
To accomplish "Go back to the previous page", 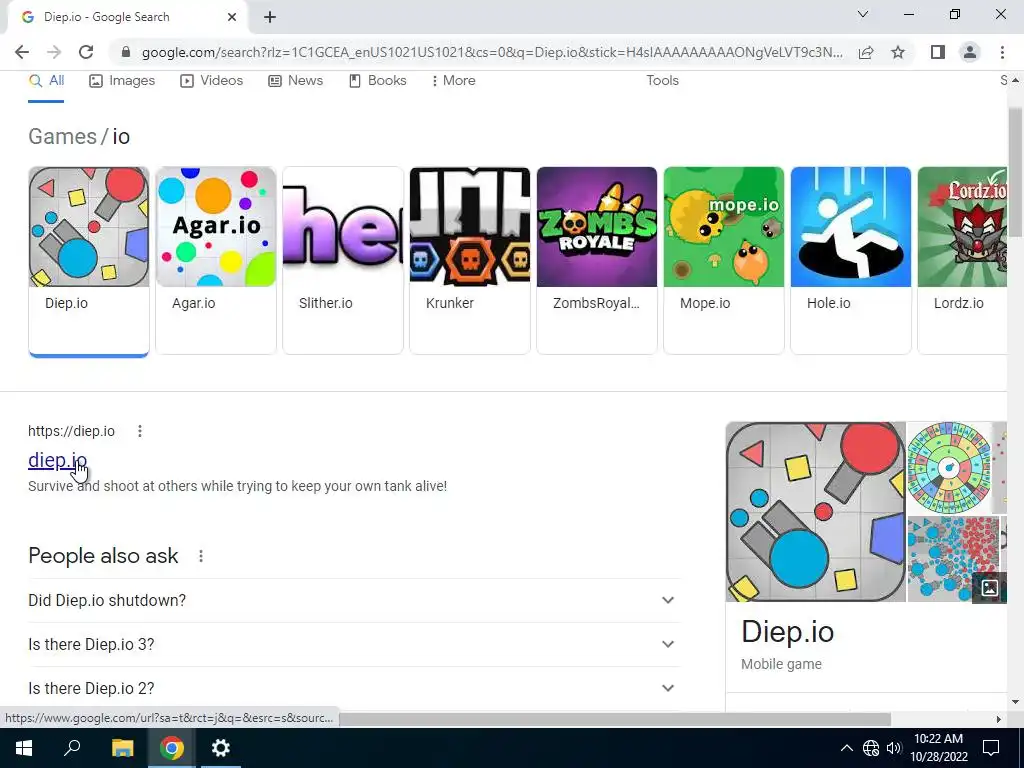I will point(22,52).
